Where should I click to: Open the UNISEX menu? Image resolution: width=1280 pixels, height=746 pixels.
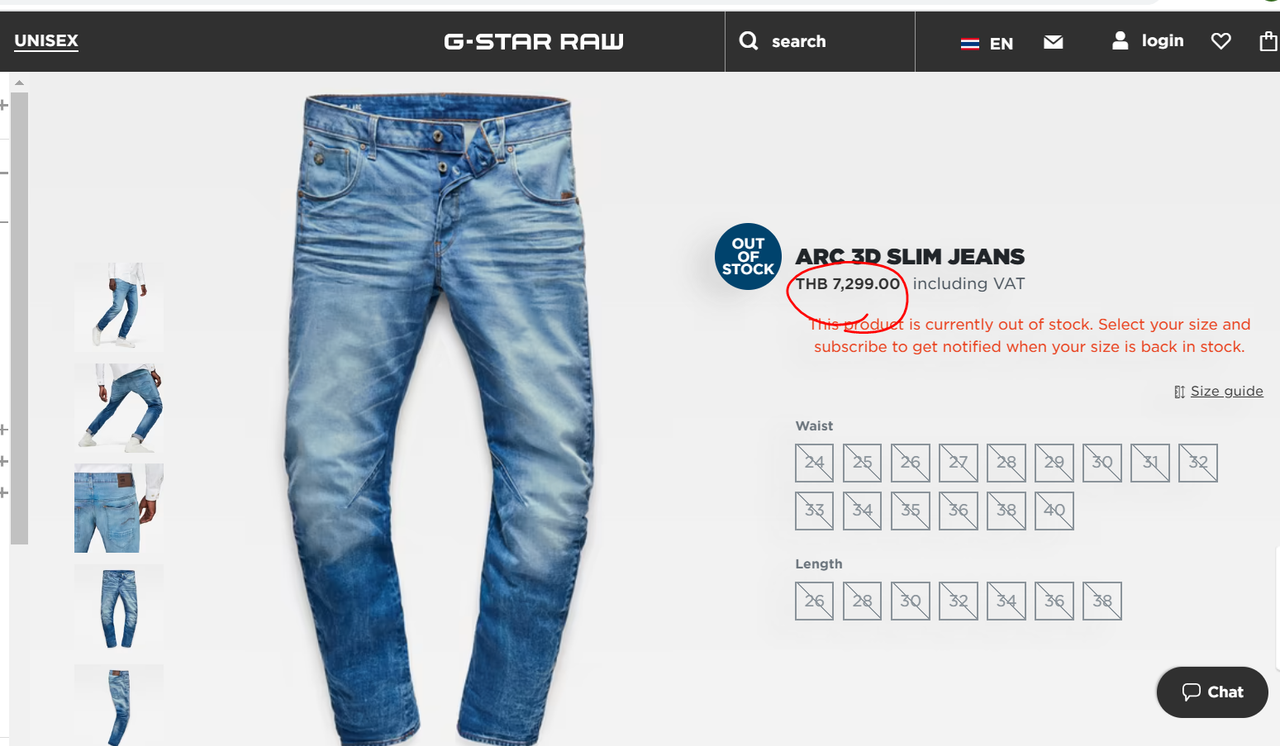[x=46, y=41]
